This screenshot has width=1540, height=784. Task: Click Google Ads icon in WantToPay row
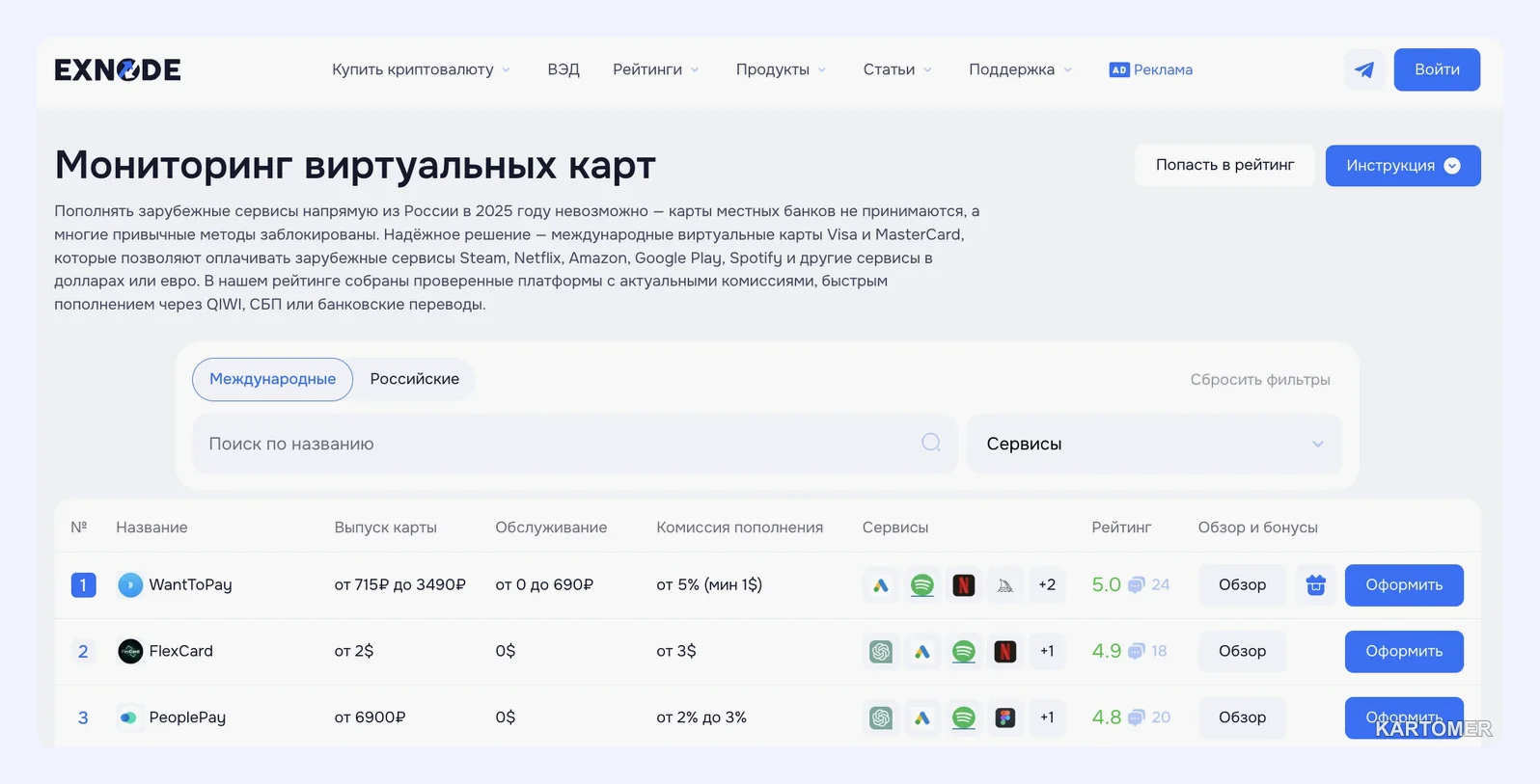(x=881, y=584)
